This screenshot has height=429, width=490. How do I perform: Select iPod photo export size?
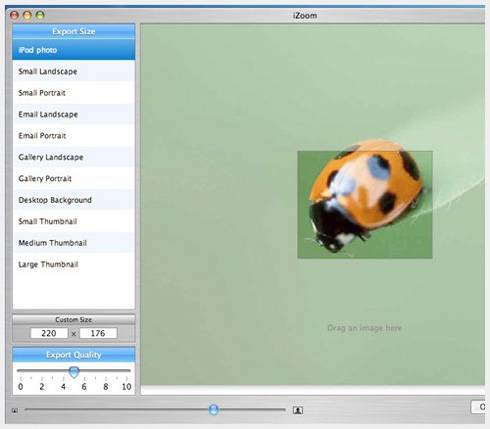click(74, 50)
